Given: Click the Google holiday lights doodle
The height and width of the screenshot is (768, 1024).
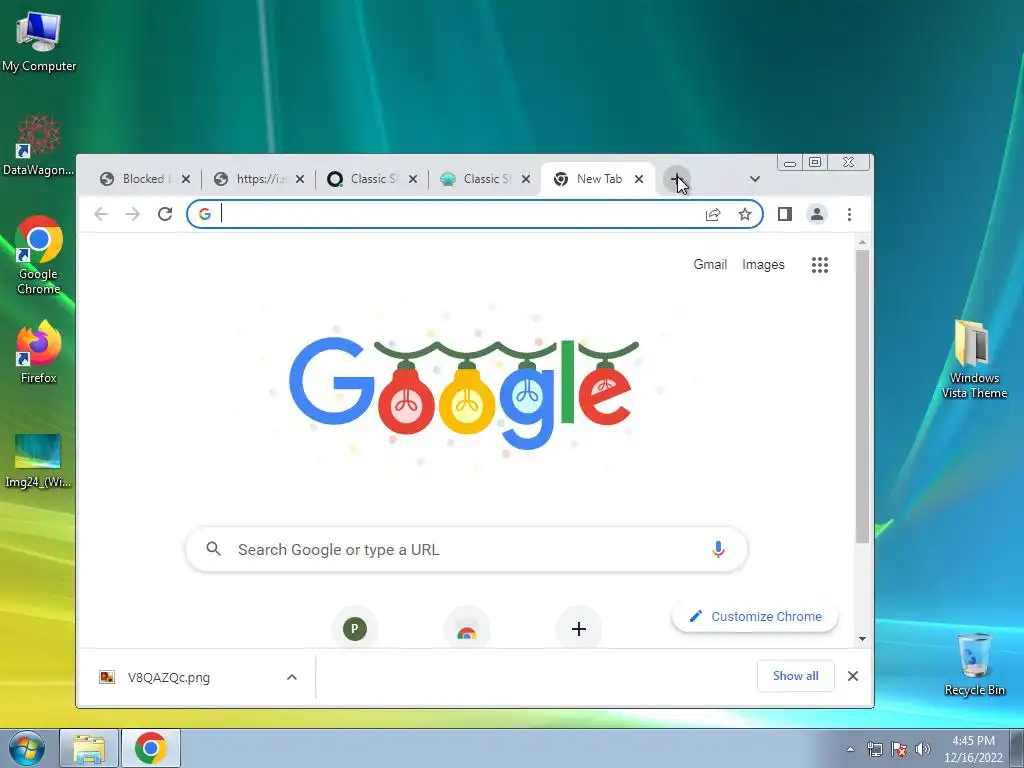Looking at the screenshot, I should click(464, 392).
